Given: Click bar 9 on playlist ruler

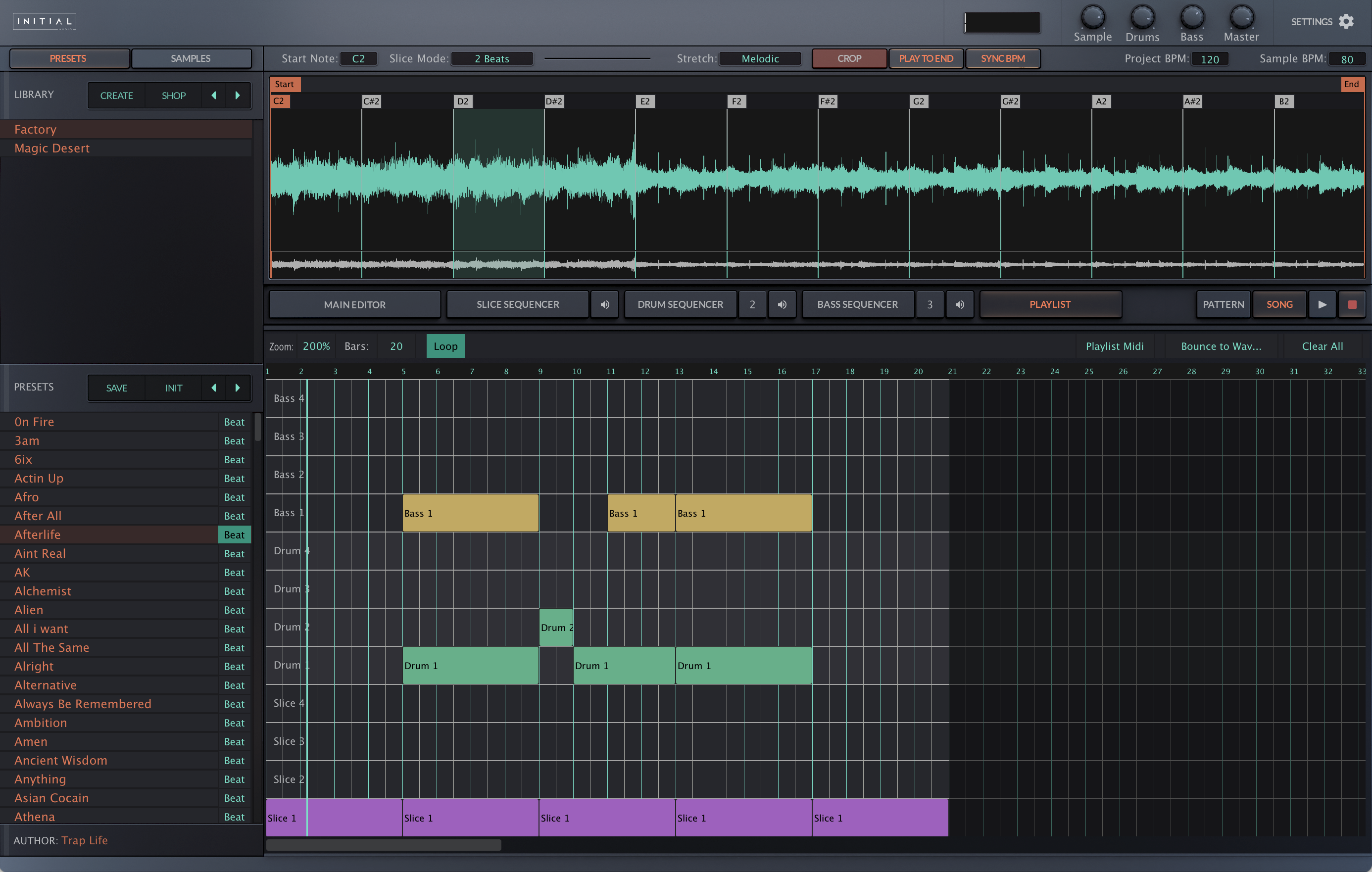Looking at the screenshot, I should (x=540, y=371).
